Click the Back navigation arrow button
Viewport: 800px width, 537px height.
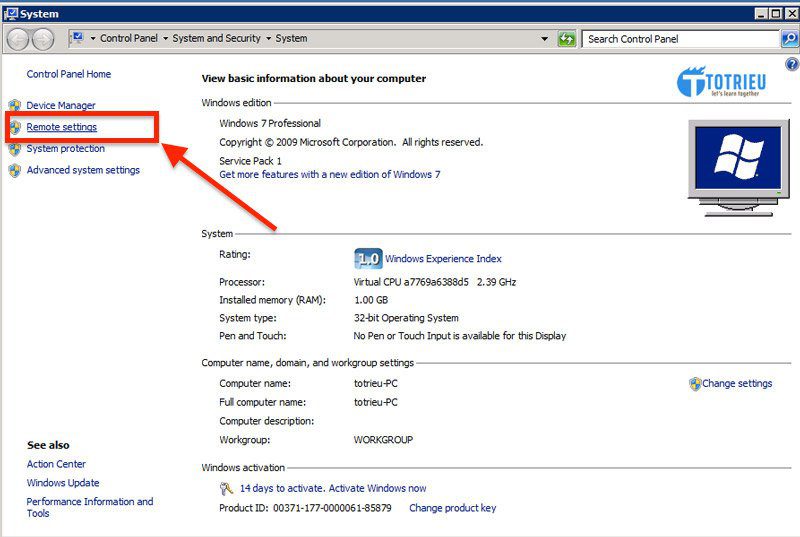[18, 39]
